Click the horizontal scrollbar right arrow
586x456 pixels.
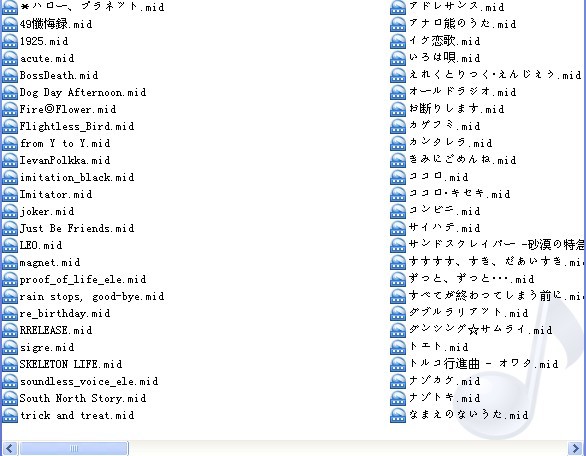click(x=575, y=448)
